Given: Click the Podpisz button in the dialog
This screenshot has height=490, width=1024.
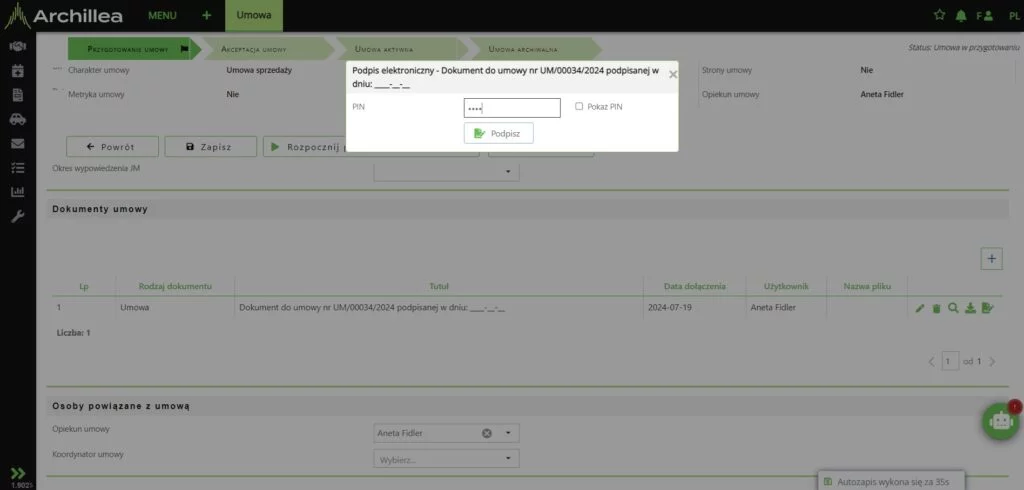Looking at the screenshot, I should pyautogui.click(x=498, y=133).
